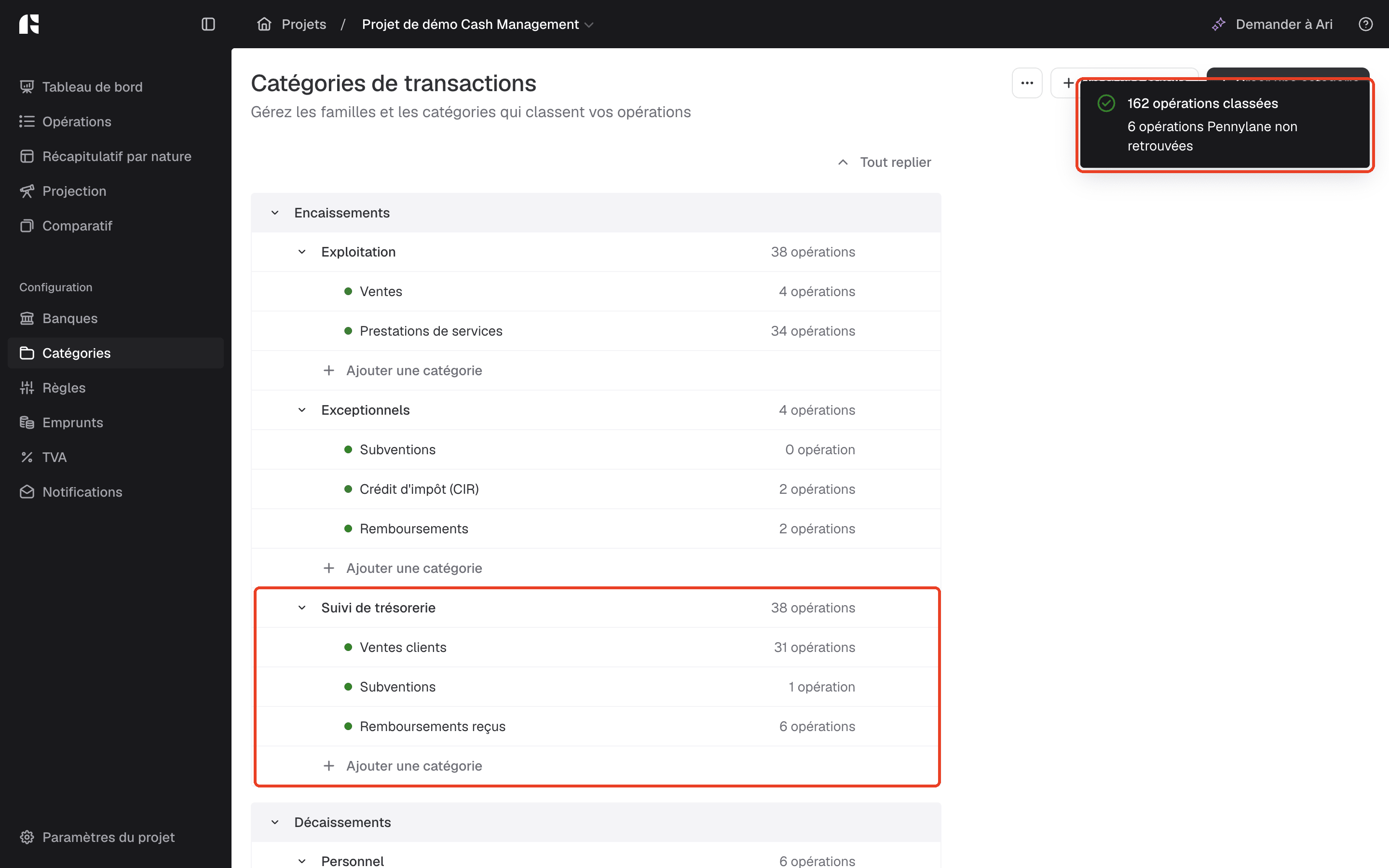Viewport: 1389px width, 868px height.
Task: Collapse the Personnel family
Action: [x=302, y=861]
